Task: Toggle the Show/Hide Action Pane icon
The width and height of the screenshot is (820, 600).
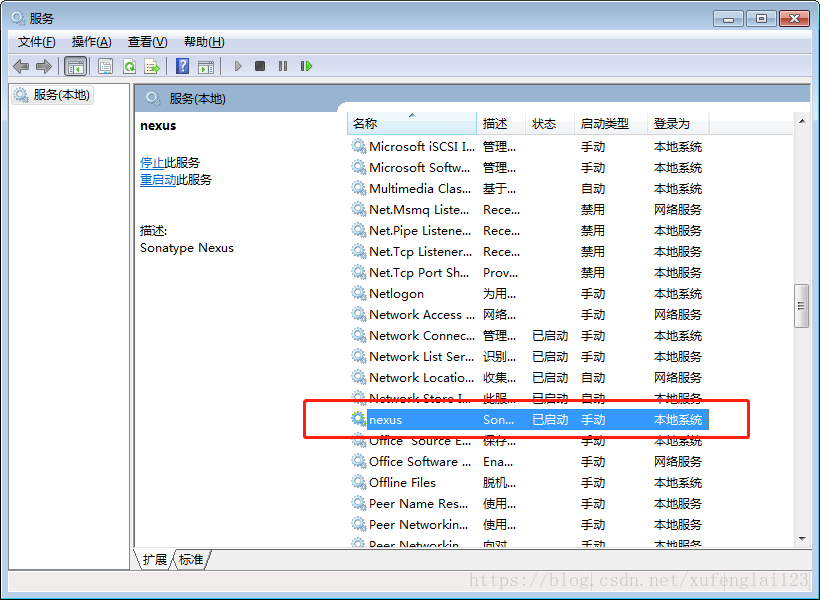Action: coord(206,66)
